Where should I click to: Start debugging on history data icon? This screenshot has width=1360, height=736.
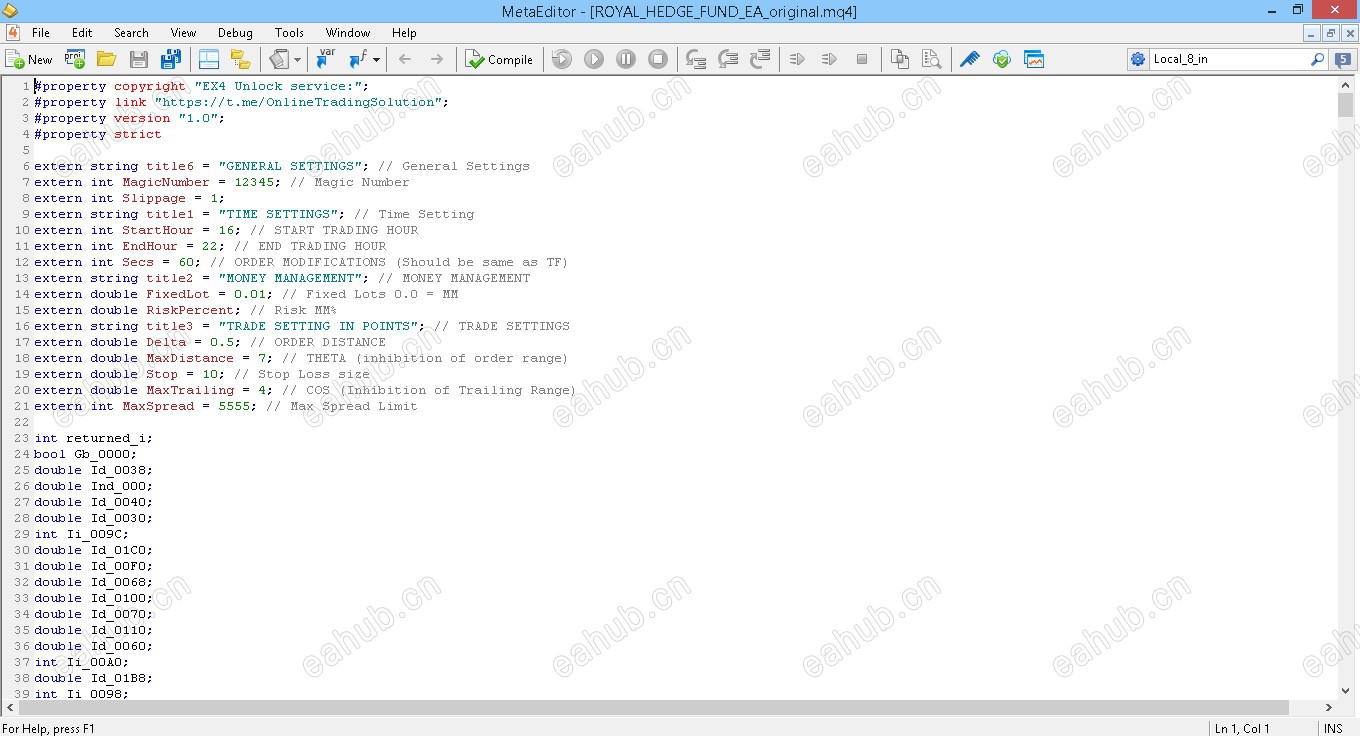pyautogui.click(x=562, y=59)
